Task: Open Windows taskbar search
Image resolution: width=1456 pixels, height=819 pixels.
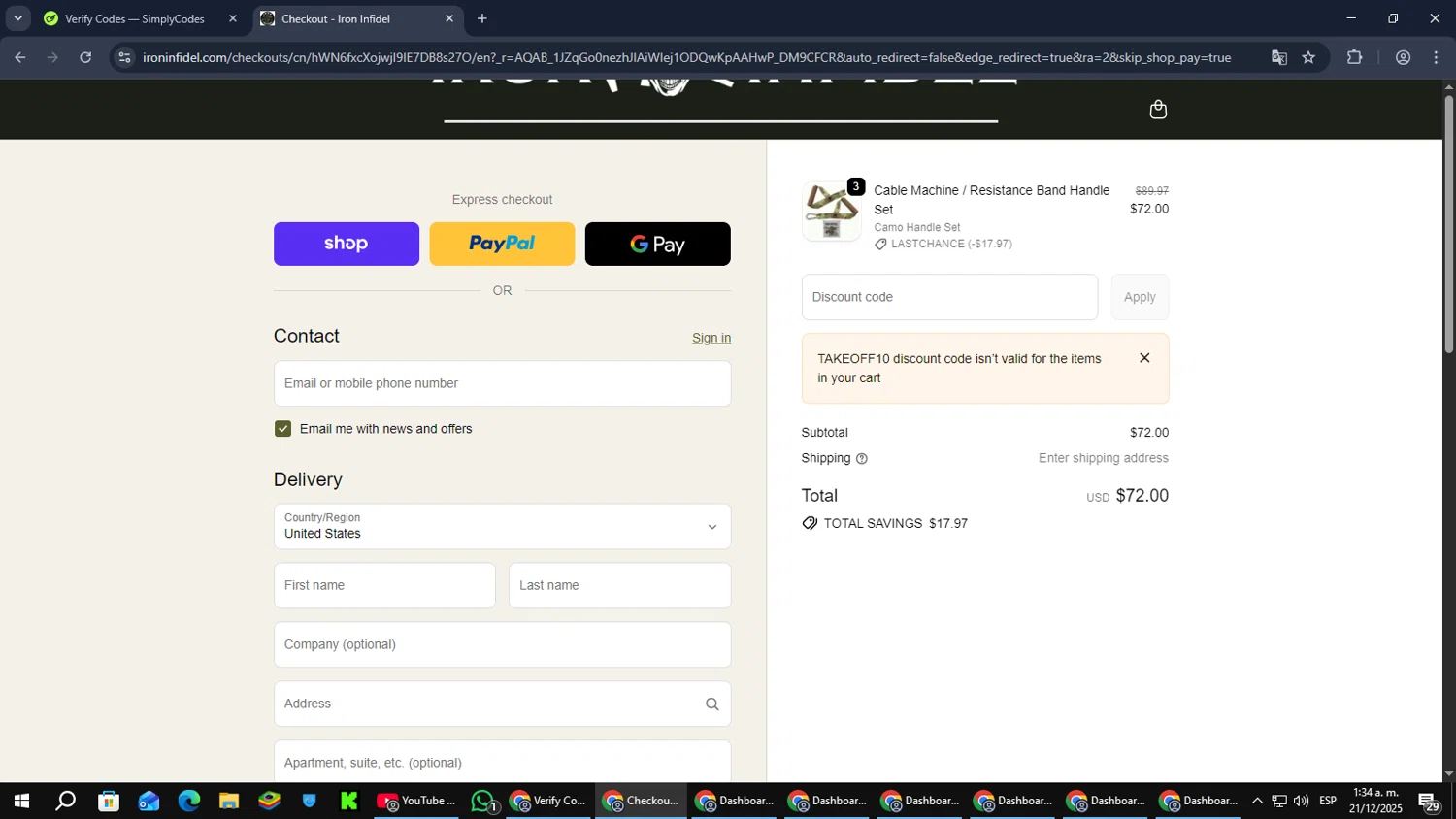Action: tap(65, 801)
